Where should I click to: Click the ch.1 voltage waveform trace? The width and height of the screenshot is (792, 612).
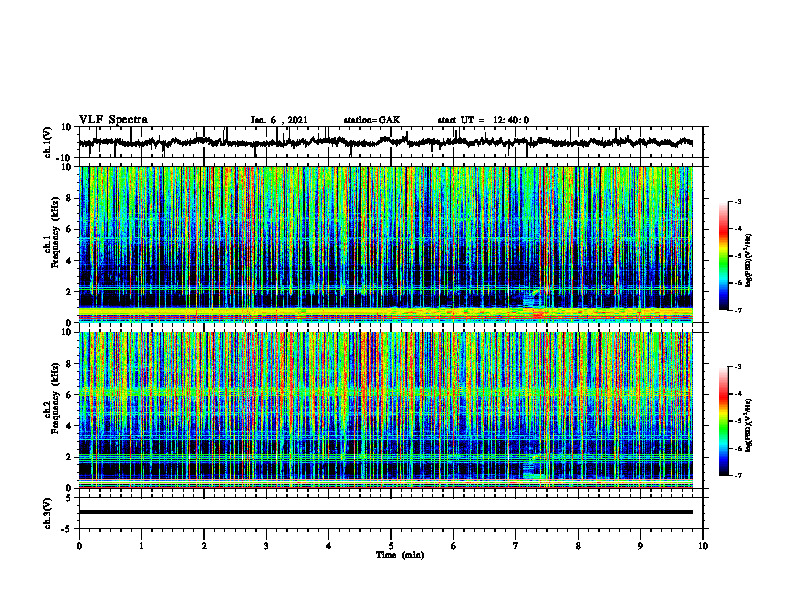tap(385, 142)
